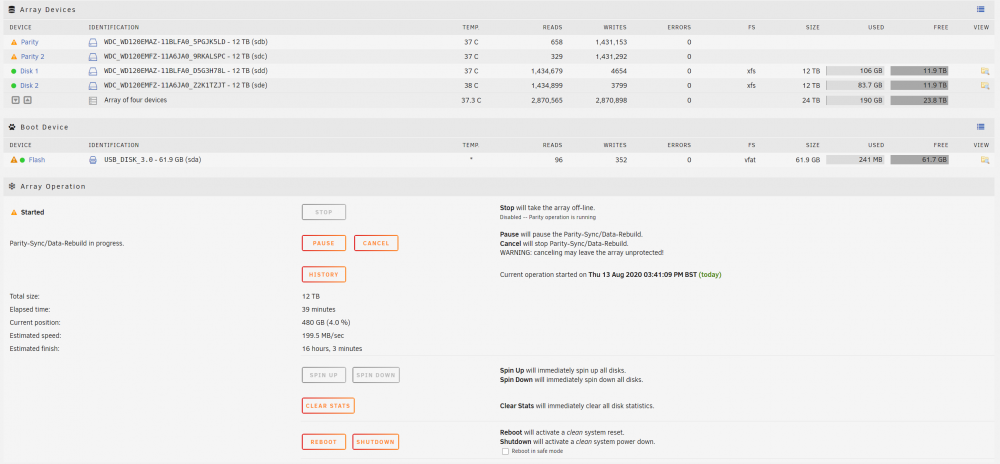Screen dimensions: 1000x464
Task: Toggle the Boot Device table view icon
Action: 980,127
